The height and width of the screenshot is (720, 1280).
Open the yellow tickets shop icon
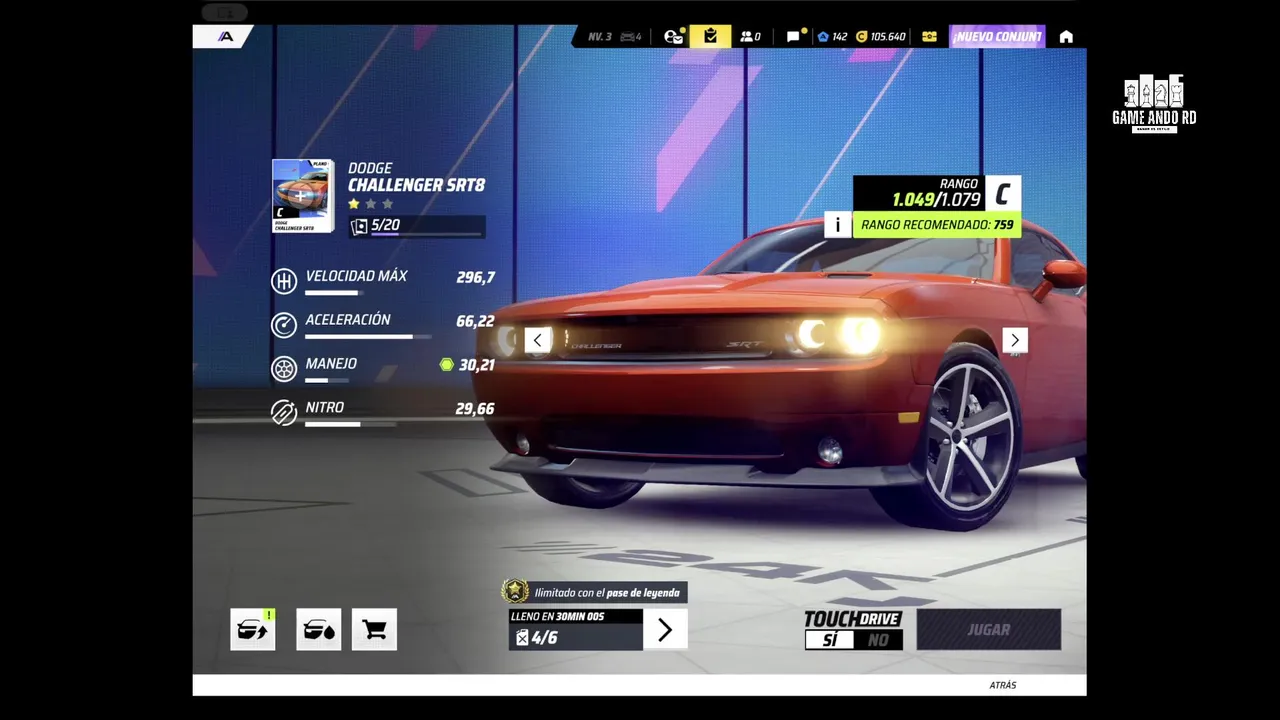click(929, 37)
